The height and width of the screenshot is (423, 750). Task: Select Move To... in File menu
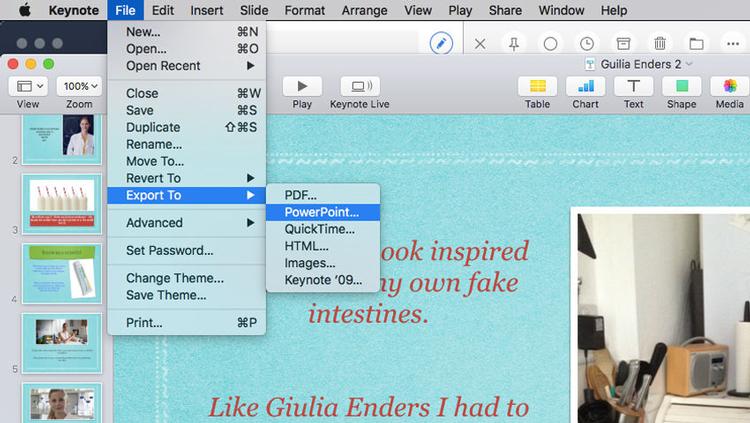point(187,161)
